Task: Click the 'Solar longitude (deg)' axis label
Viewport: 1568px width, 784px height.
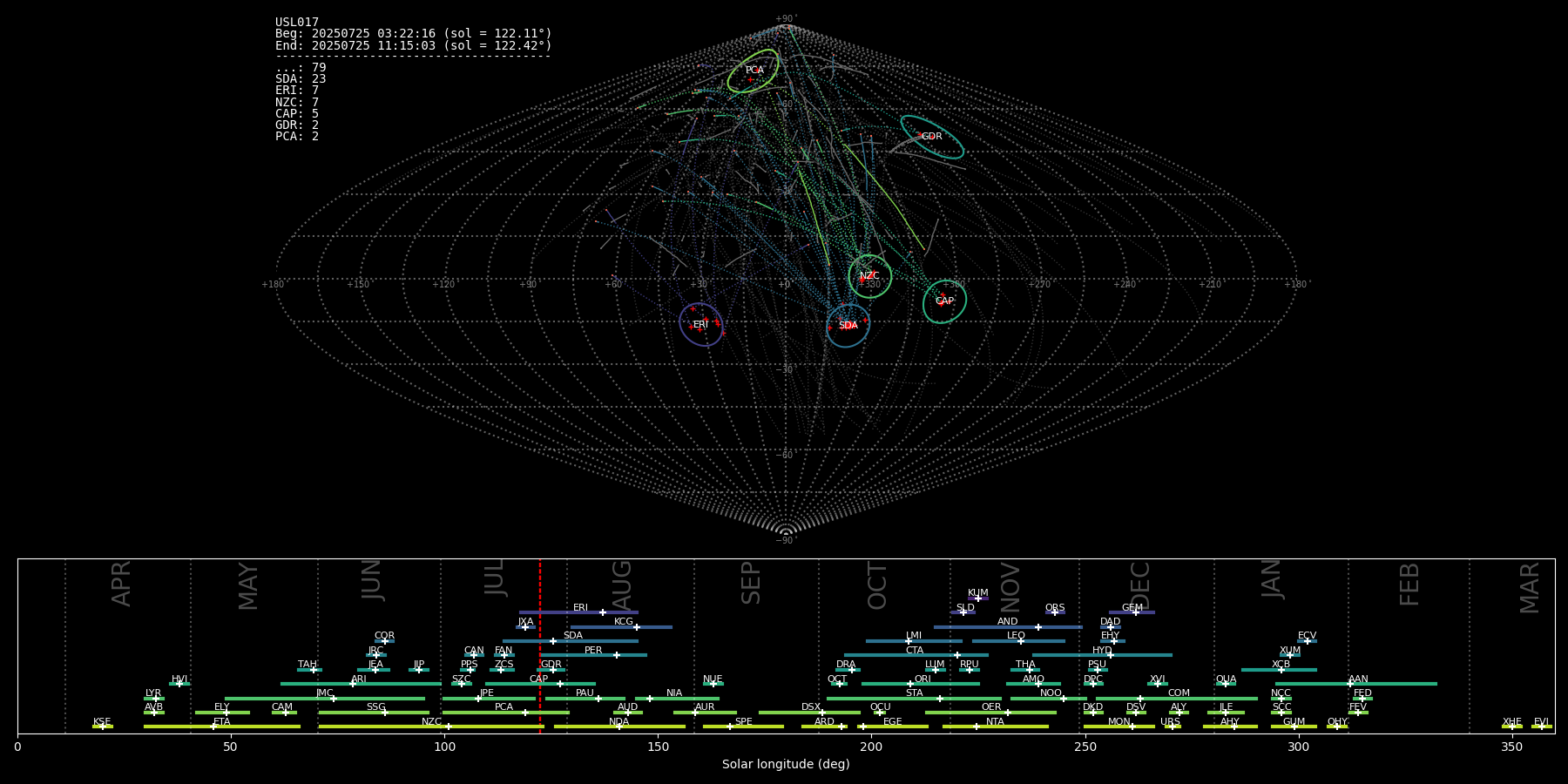Action: [x=786, y=764]
